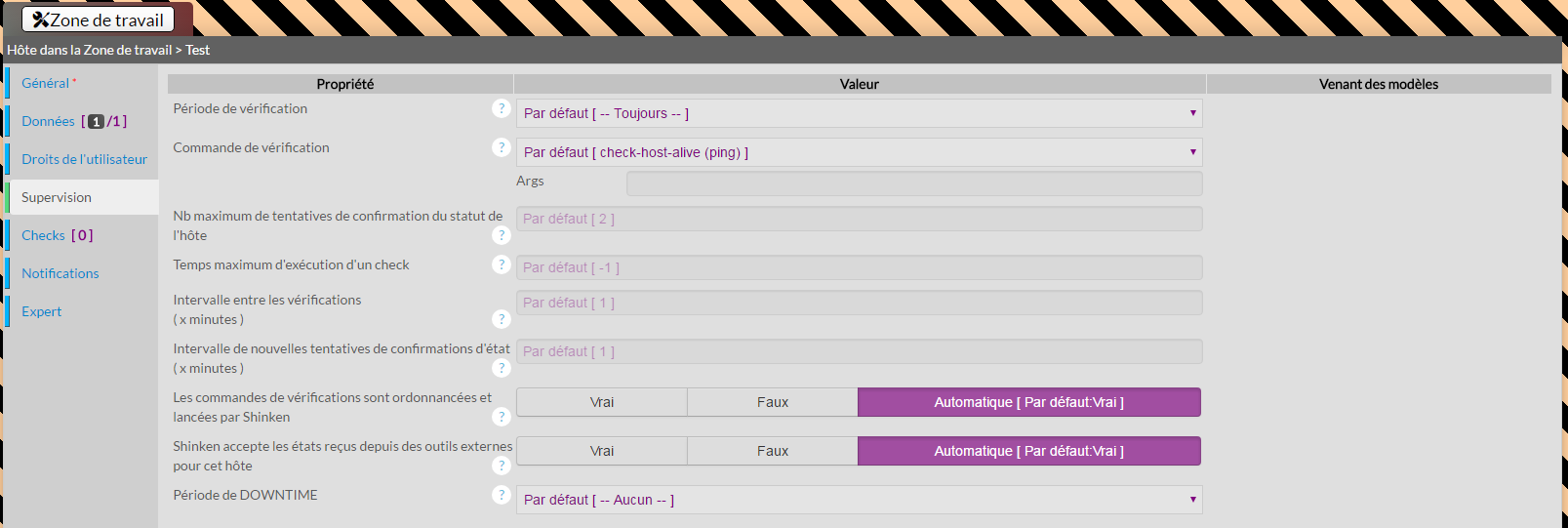
Task: Click the Args input field
Action: pos(913,183)
